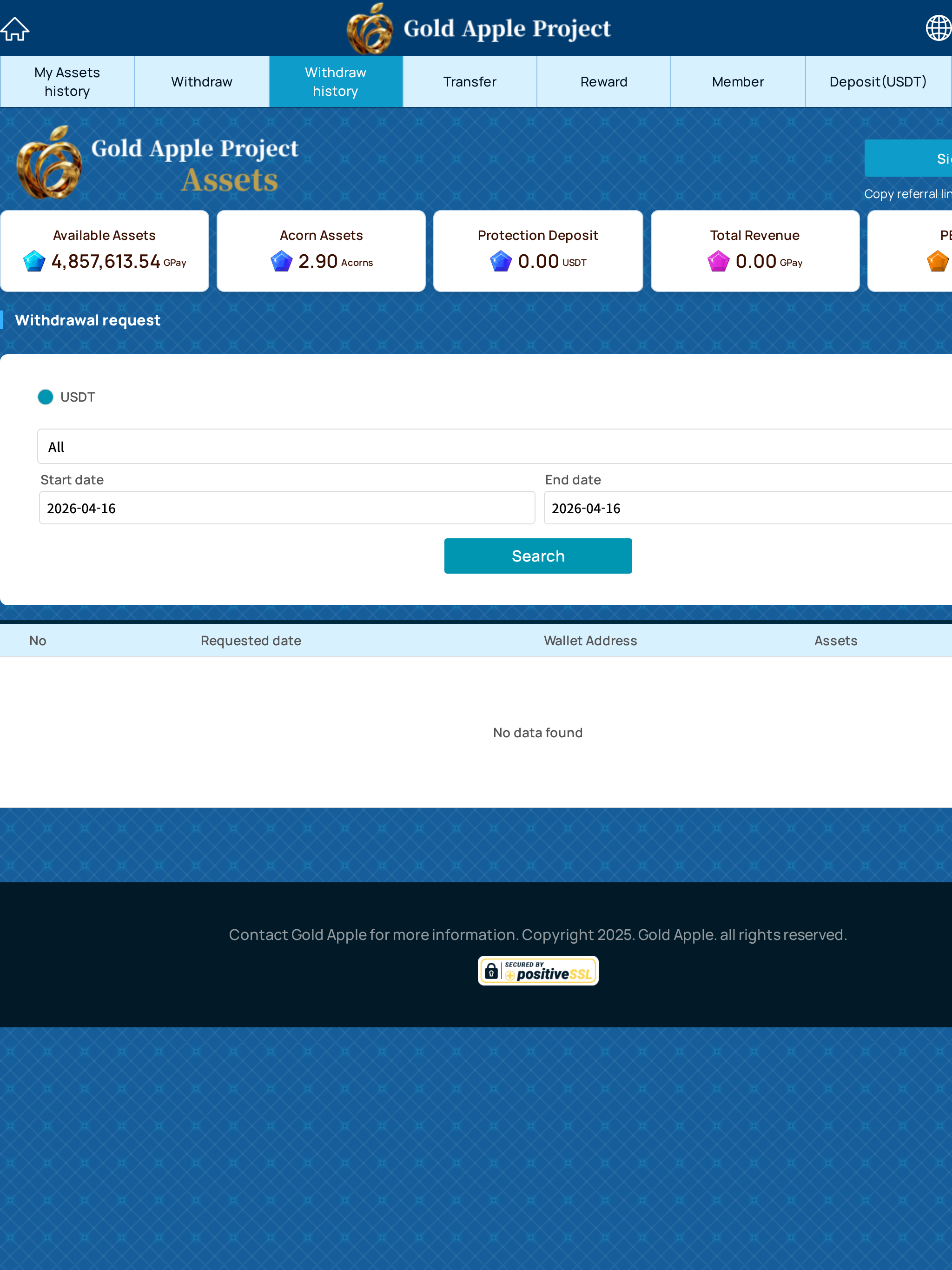Click the orange gem icon on right card
Image resolution: width=952 pixels, height=1270 pixels.
click(x=938, y=262)
